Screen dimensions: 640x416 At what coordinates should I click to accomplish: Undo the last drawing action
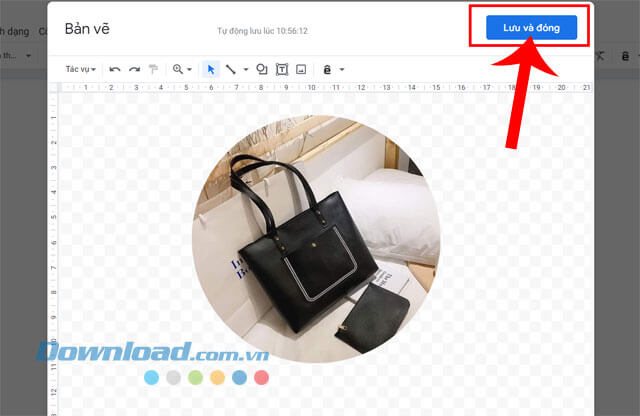click(x=115, y=69)
